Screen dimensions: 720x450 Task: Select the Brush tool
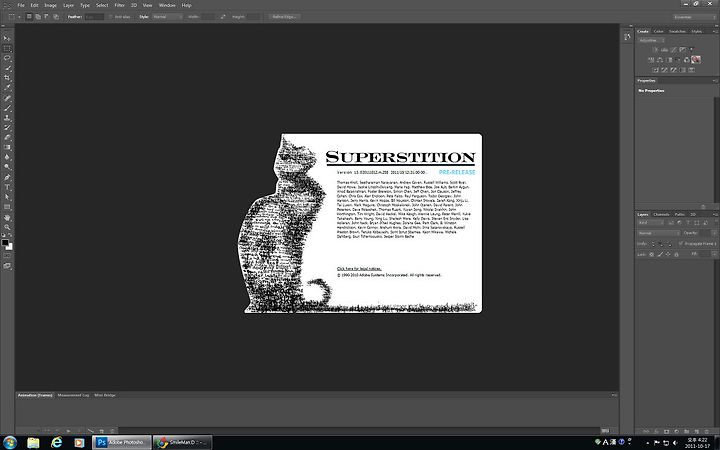tap(7, 108)
